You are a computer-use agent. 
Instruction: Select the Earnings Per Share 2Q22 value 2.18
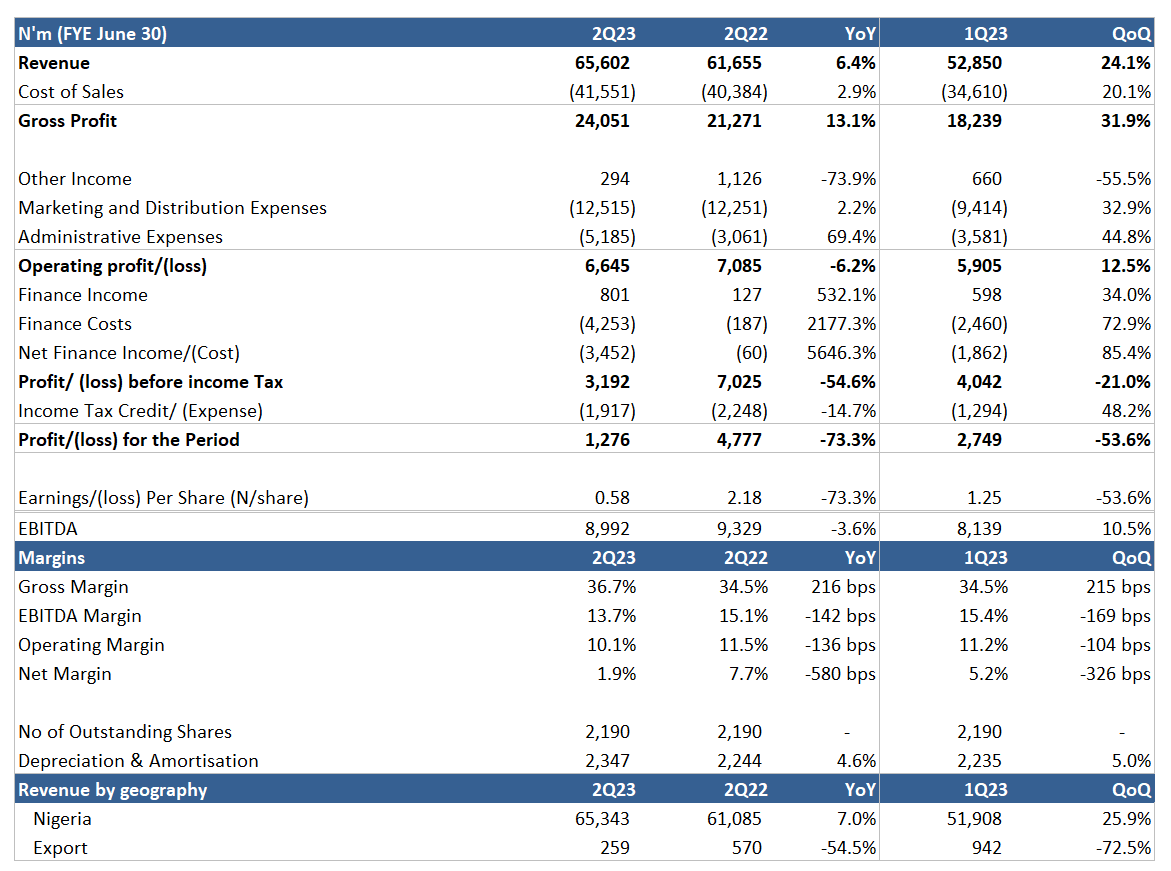(x=748, y=498)
